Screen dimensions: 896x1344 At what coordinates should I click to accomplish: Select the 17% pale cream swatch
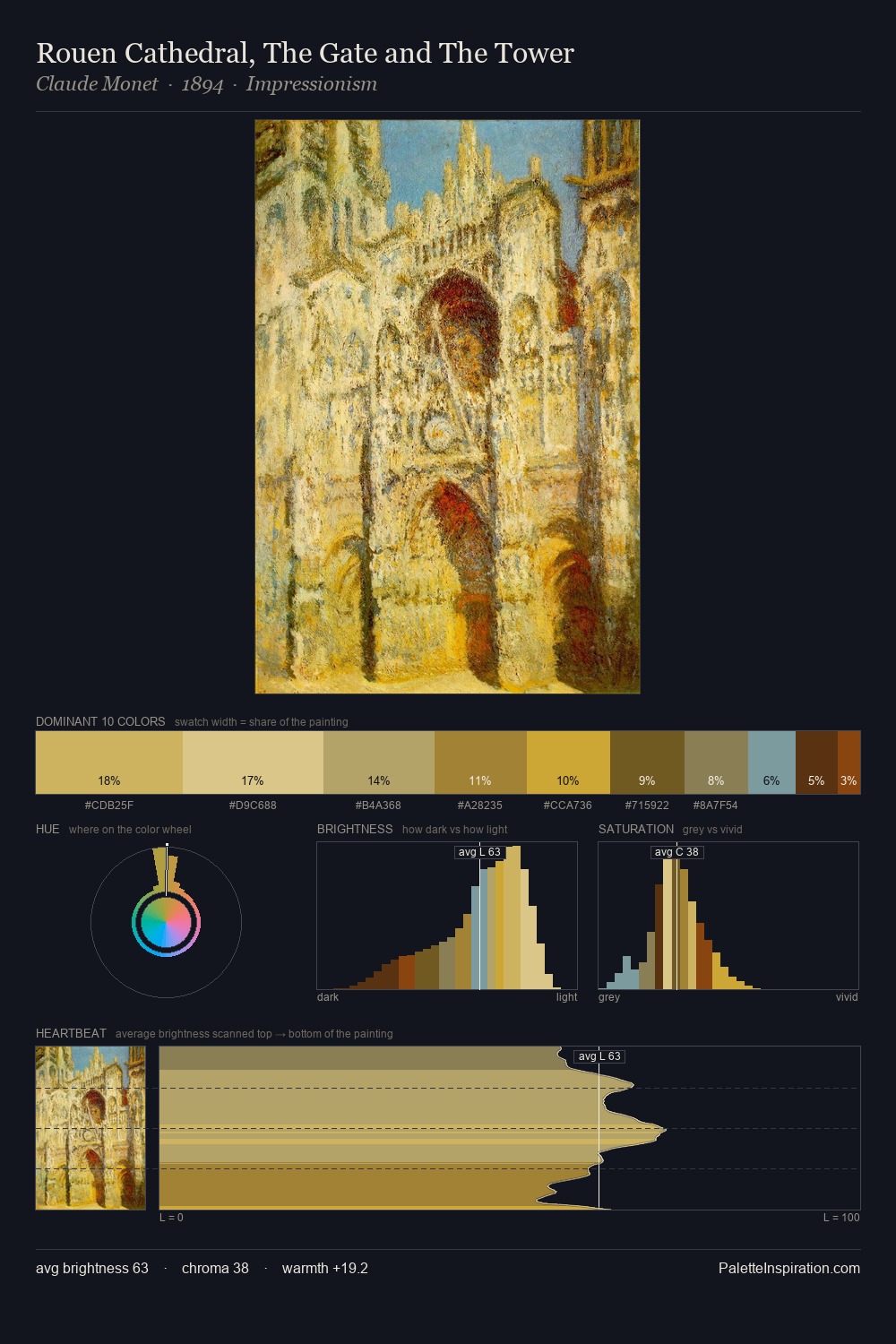coord(253,762)
